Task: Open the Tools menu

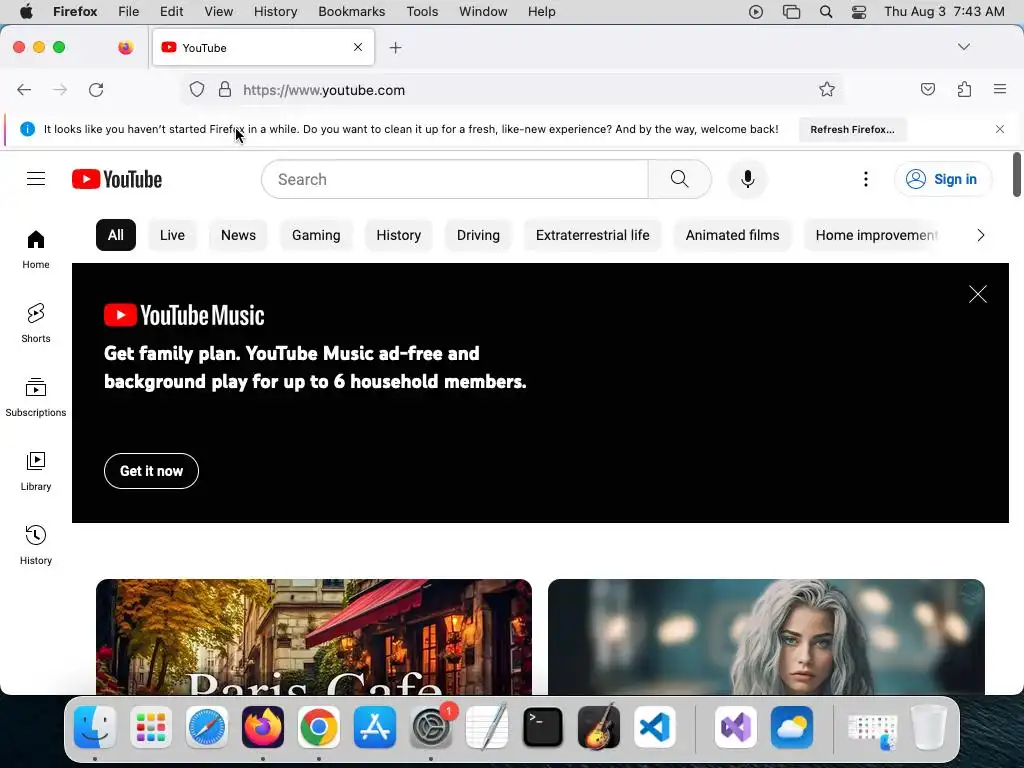Action: coord(422,12)
